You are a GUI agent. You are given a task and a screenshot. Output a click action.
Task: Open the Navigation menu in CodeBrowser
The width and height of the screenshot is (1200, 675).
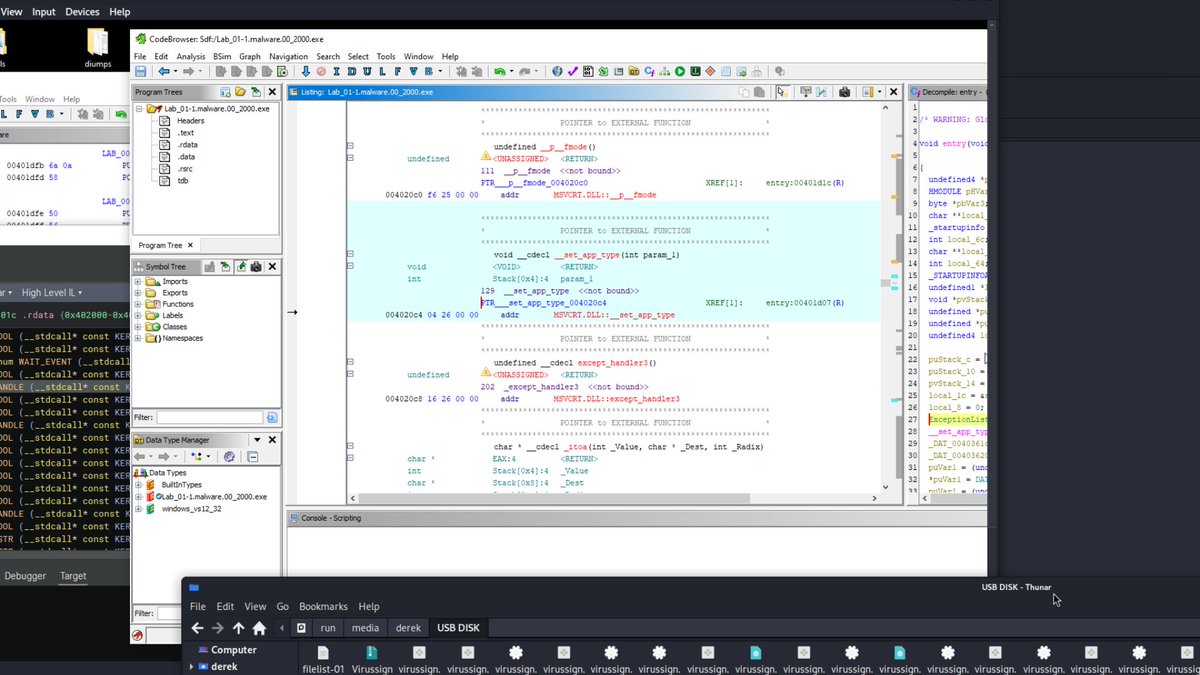pos(288,57)
